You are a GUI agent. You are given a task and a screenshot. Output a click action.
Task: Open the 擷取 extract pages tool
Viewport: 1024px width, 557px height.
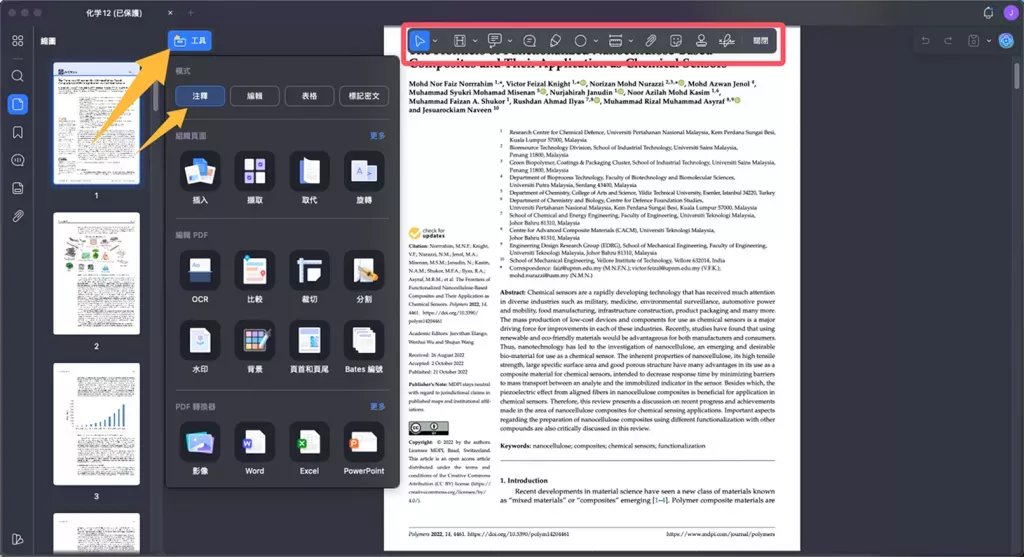[x=255, y=178]
